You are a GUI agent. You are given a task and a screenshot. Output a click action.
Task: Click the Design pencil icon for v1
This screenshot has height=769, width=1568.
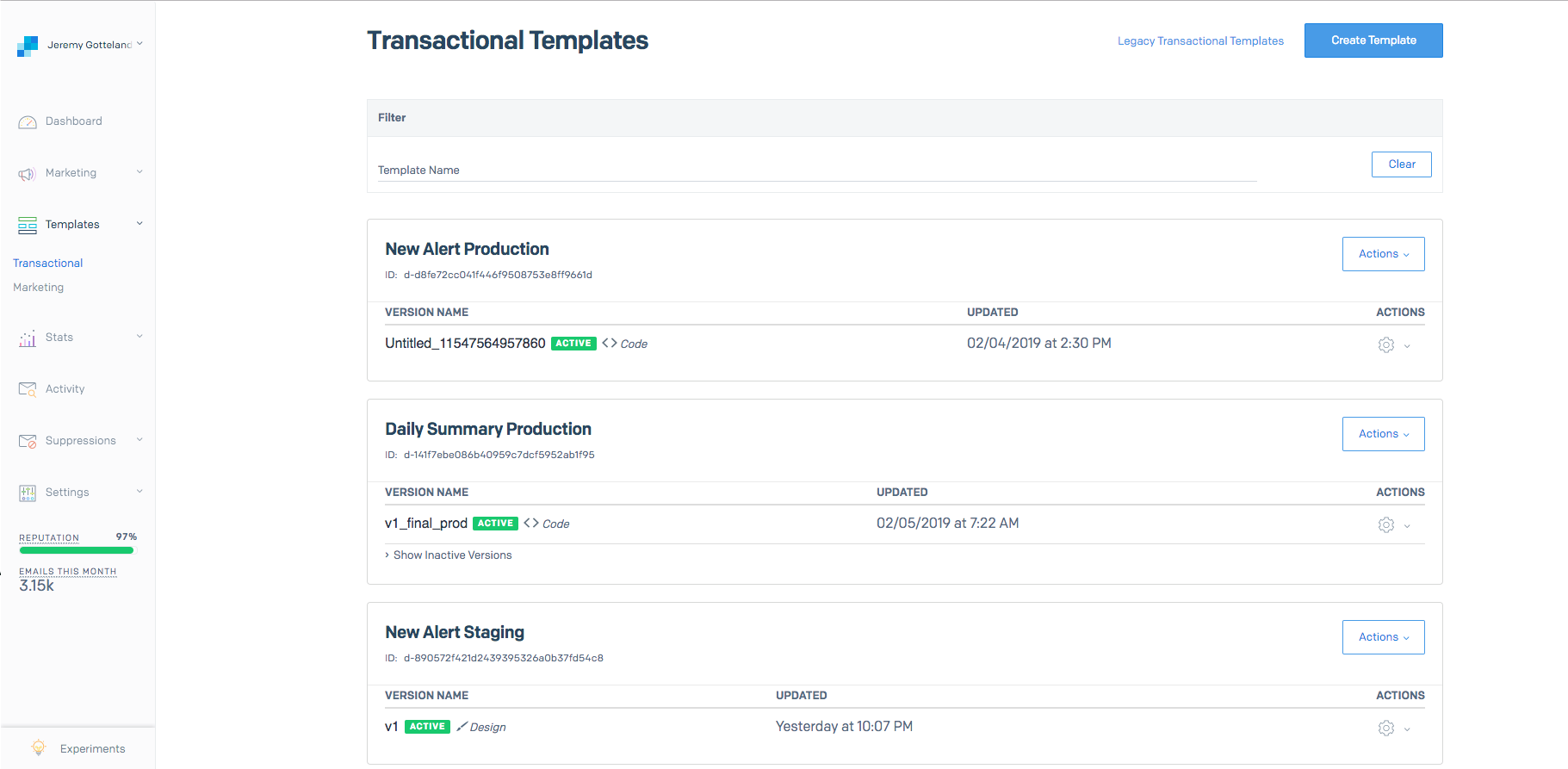462,726
